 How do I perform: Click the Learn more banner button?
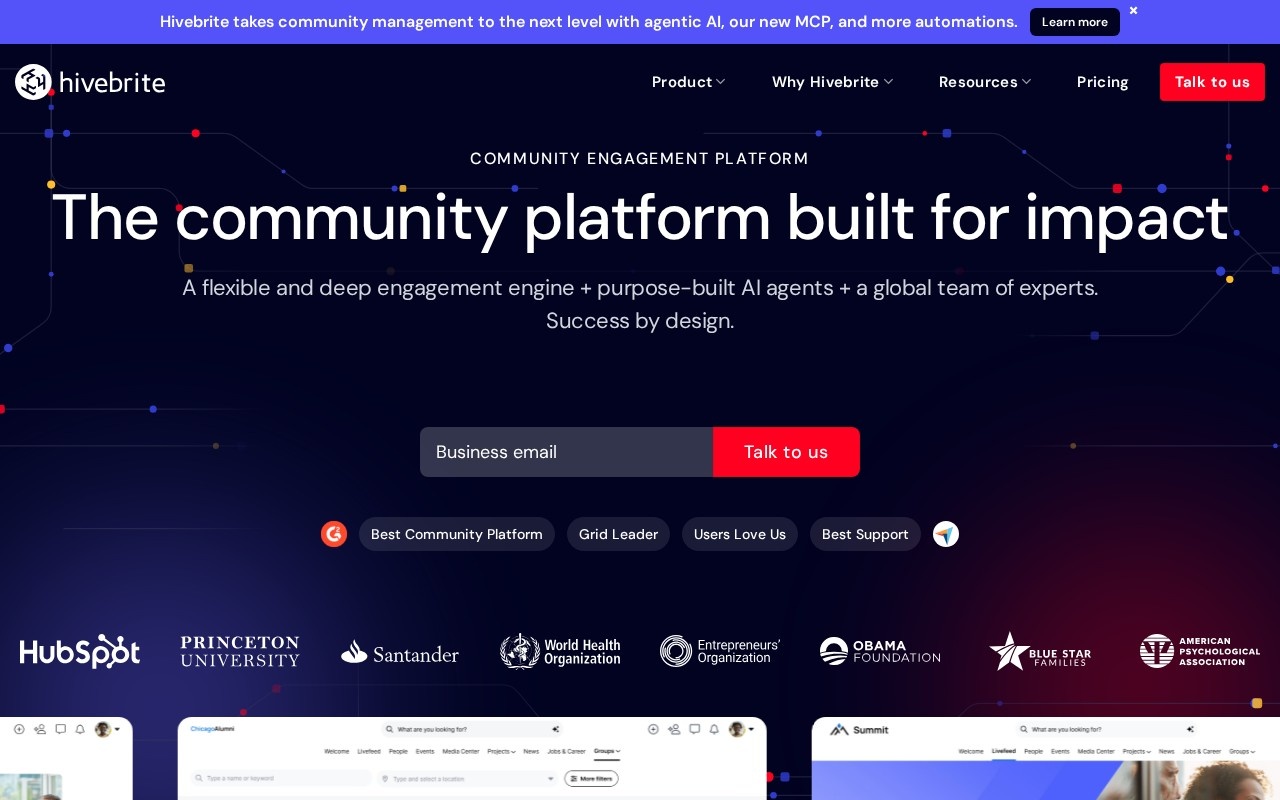pyautogui.click(x=1075, y=22)
